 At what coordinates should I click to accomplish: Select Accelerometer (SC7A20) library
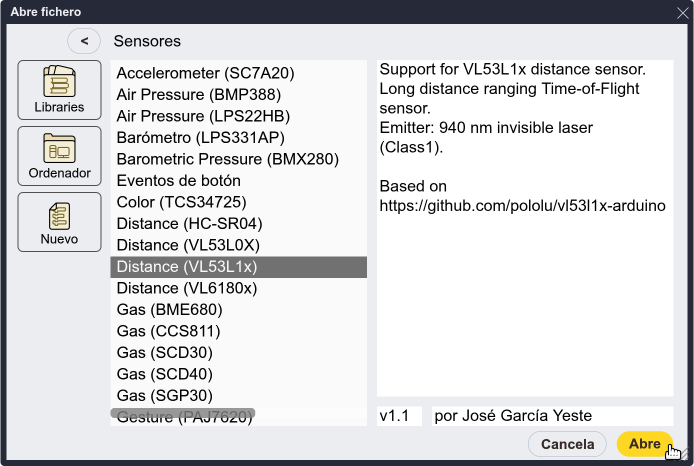(x=239, y=73)
